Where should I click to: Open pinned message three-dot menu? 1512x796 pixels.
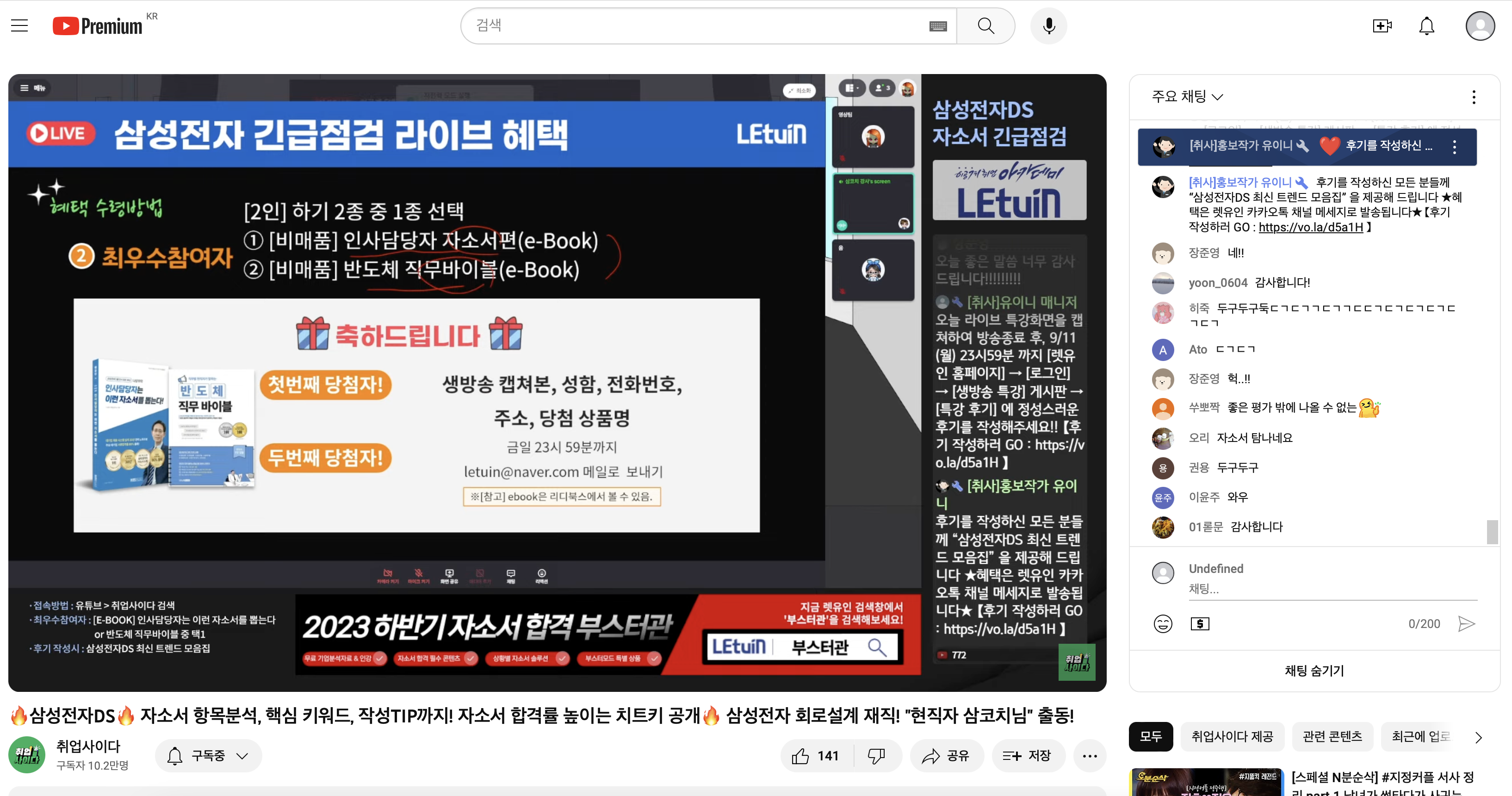click(x=1454, y=147)
